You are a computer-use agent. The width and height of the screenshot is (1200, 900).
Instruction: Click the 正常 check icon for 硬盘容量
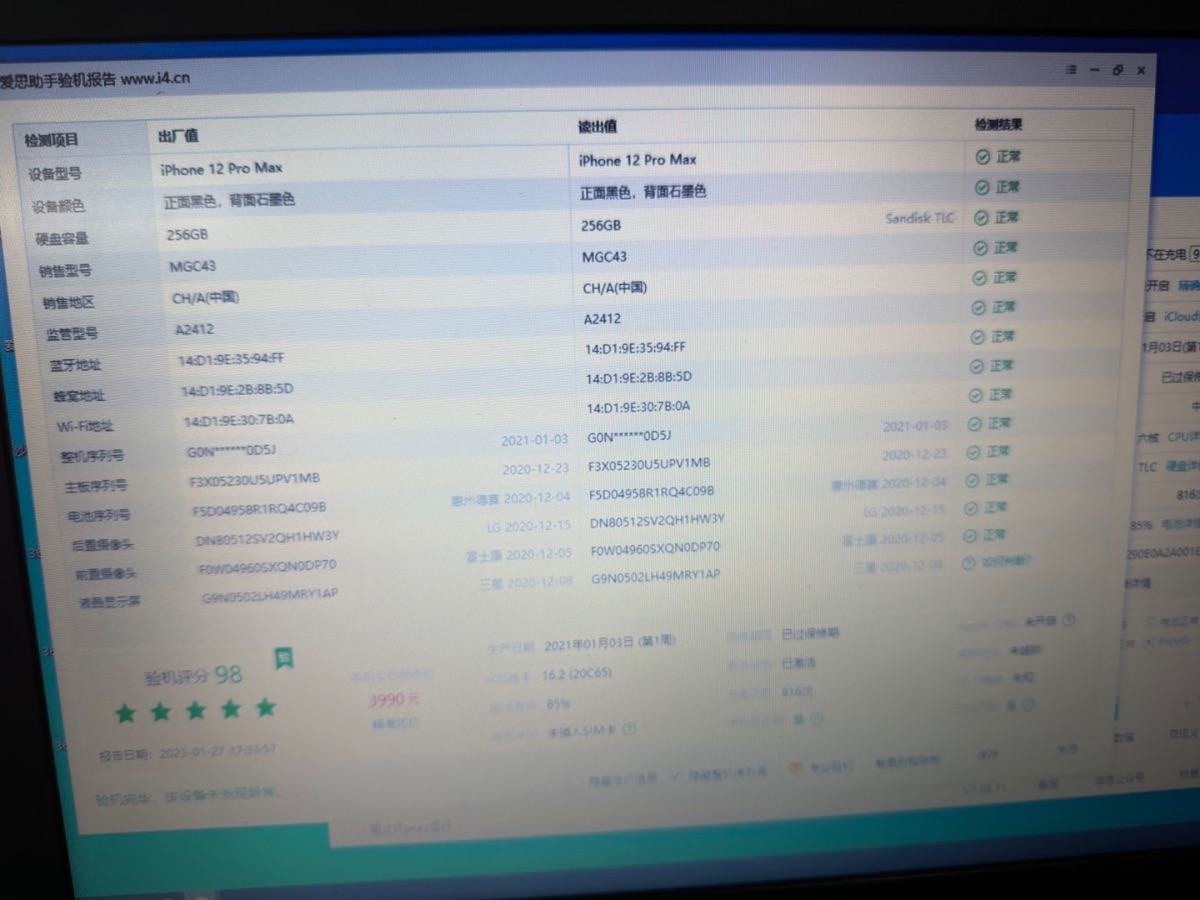click(x=981, y=217)
